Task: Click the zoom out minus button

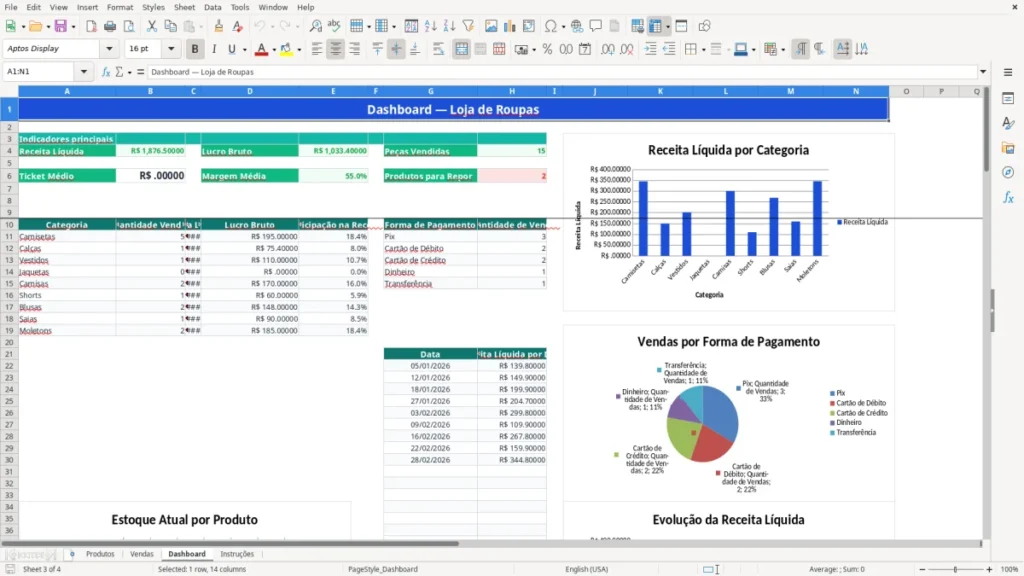Action: click(922, 569)
